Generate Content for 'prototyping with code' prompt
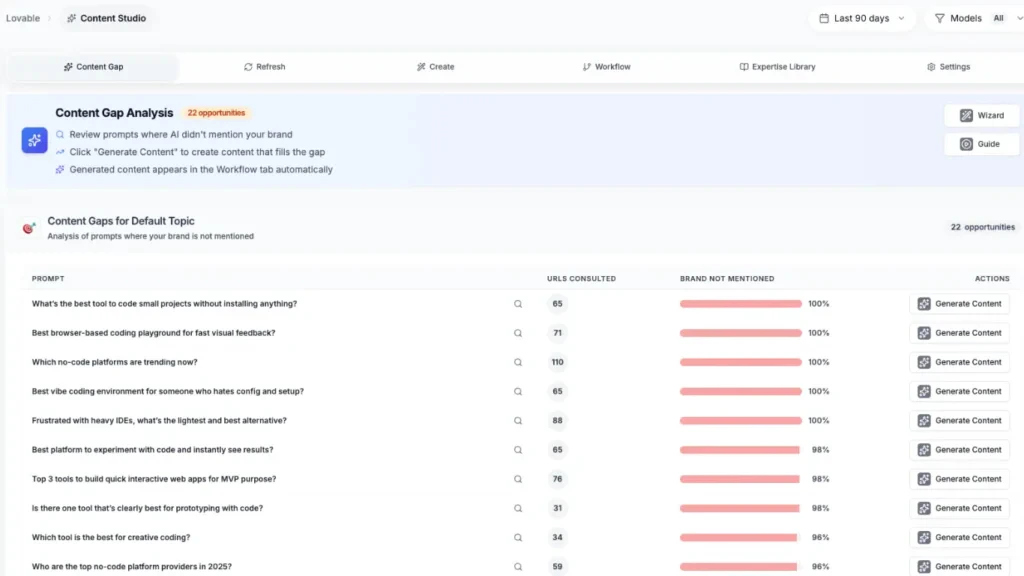 [959, 508]
